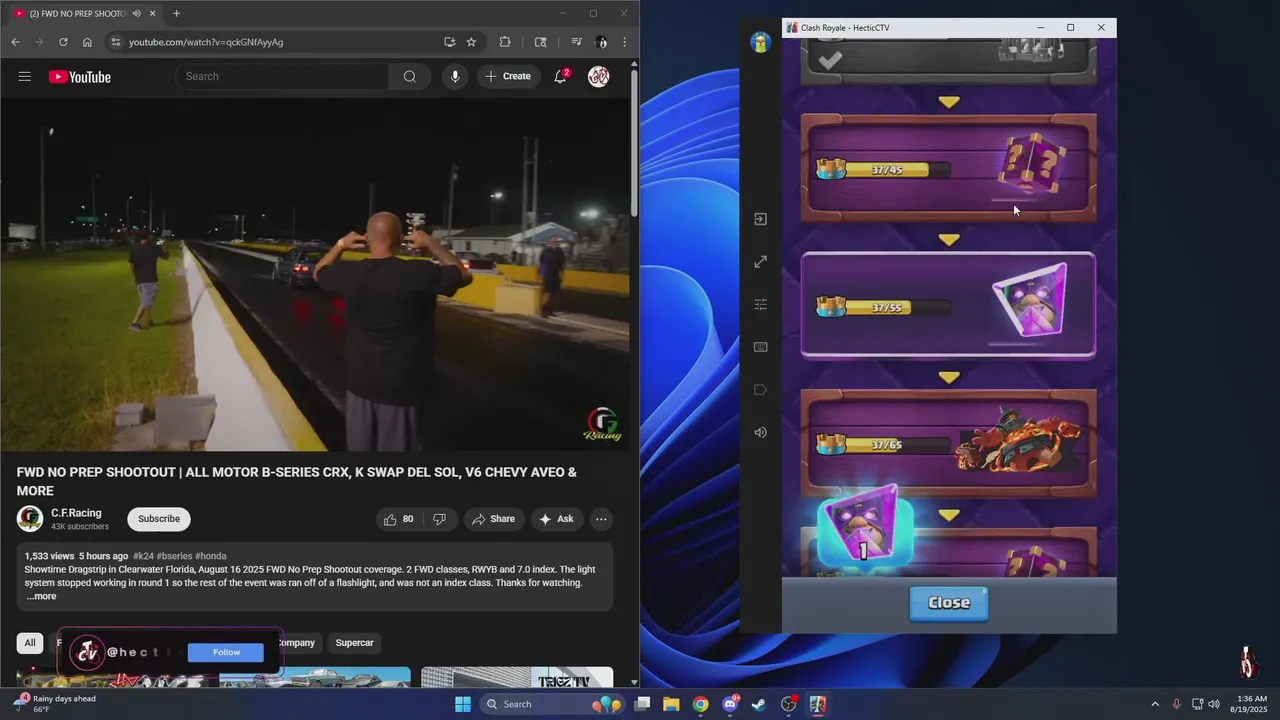The image size is (1280, 720).
Task: Open Steam from the taskbar
Action: 760,704
